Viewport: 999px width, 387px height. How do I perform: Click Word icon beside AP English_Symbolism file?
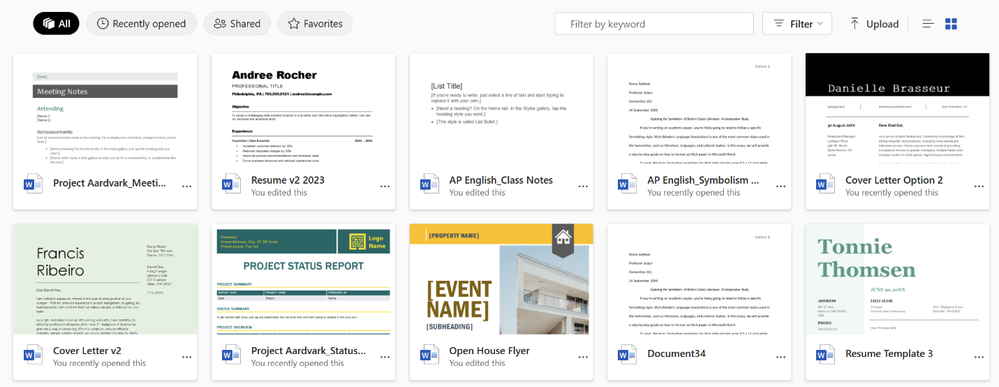pyautogui.click(x=627, y=184)
